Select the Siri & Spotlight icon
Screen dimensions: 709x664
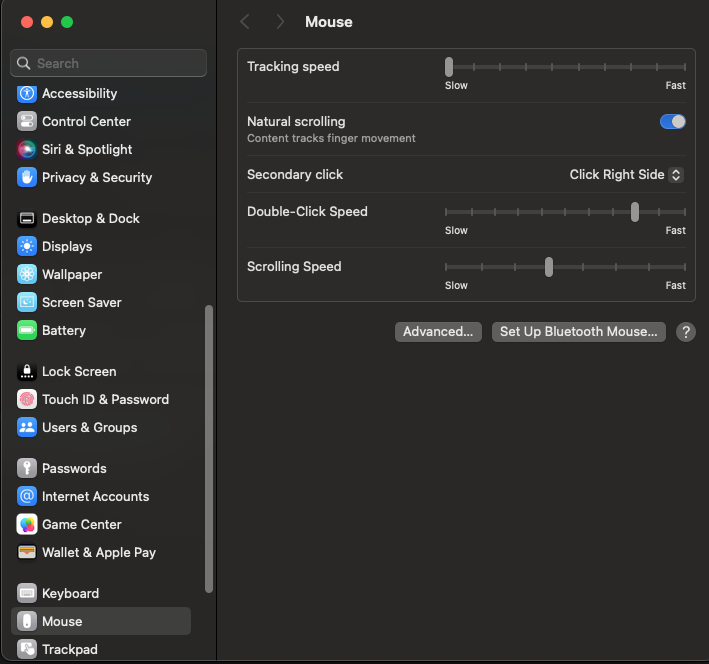pos(27,150)
